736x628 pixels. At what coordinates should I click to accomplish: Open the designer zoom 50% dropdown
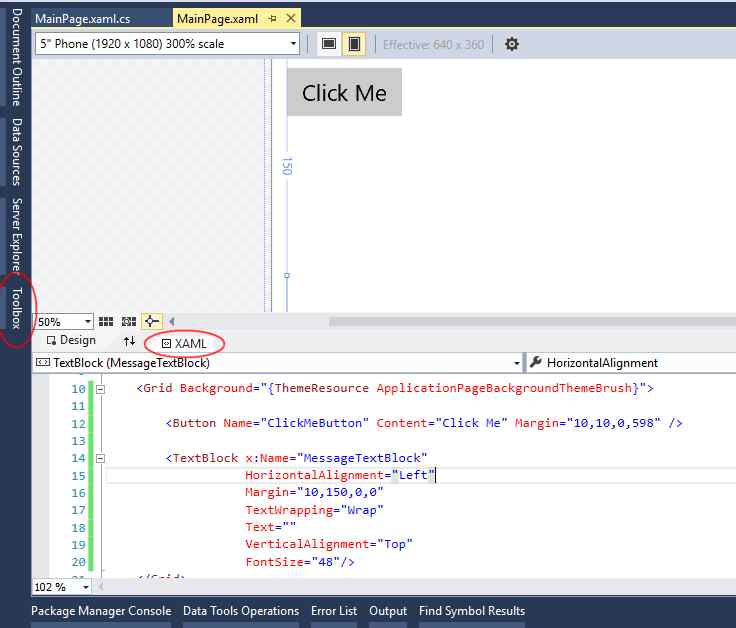click(64, 322)
